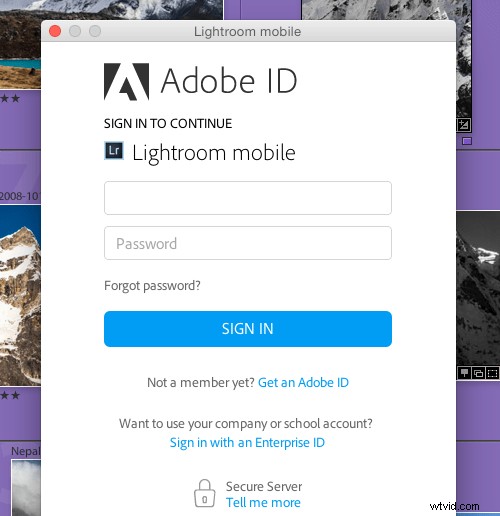The image size is (500, 516).
Task: Select the snowy peak thumbnail on left
Action: pyautogui.click(x=20, y=296)
